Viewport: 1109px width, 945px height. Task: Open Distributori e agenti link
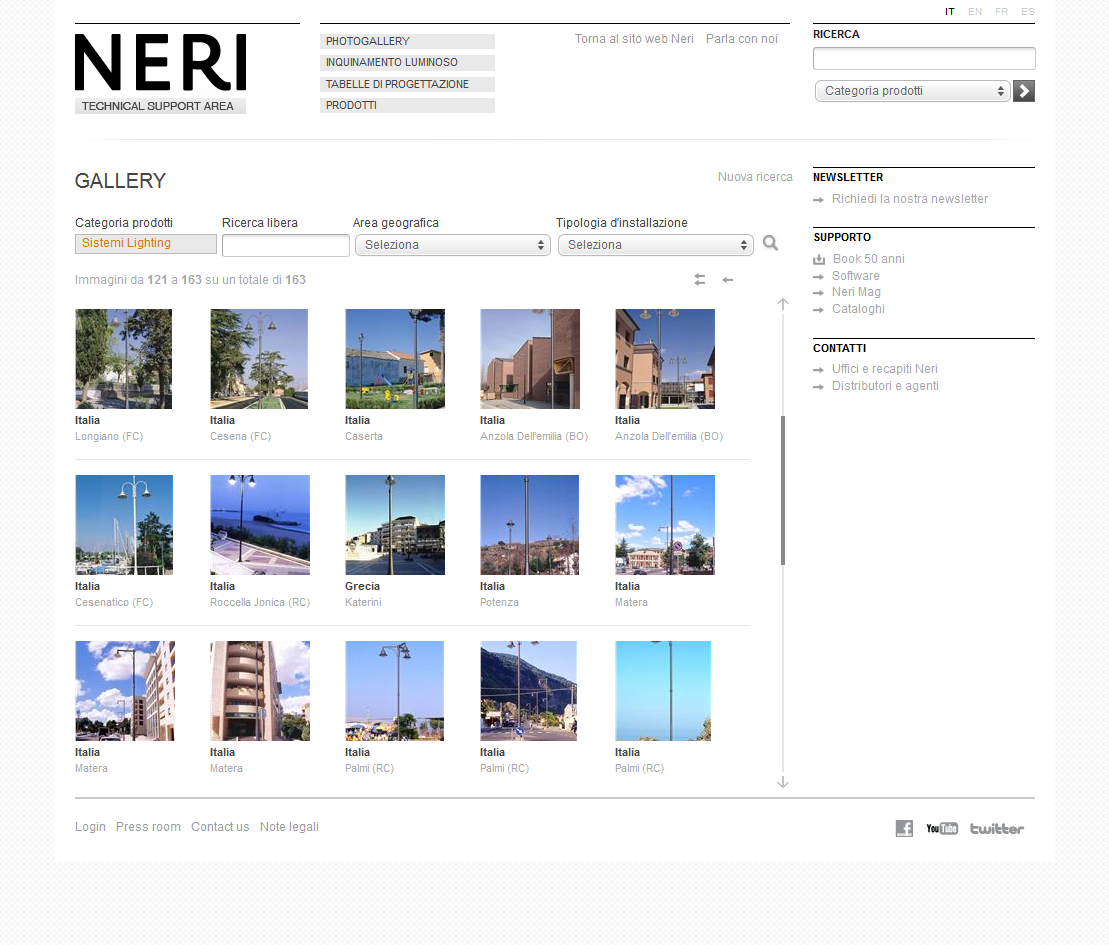pyautogui.click(x=886, y=386)
